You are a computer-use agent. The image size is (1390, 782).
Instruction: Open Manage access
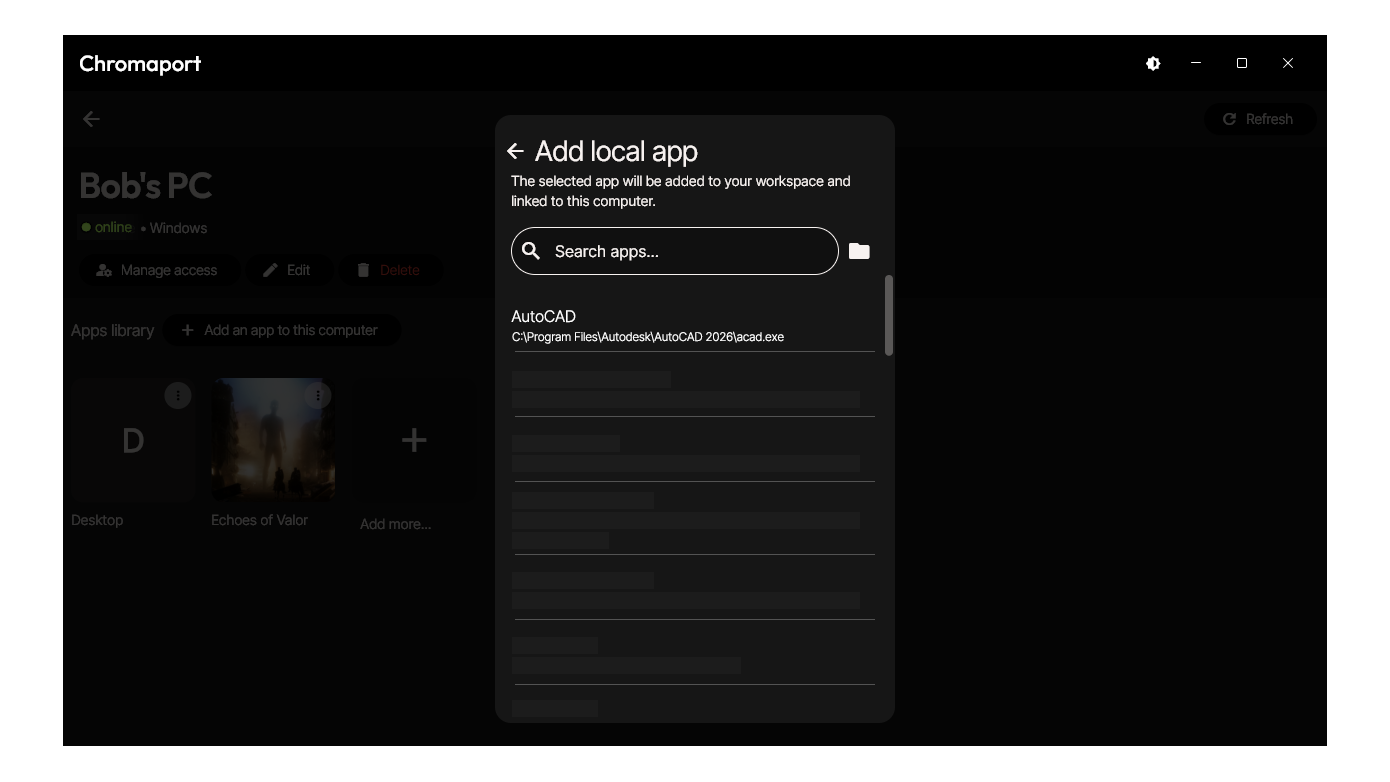(157, 270)
